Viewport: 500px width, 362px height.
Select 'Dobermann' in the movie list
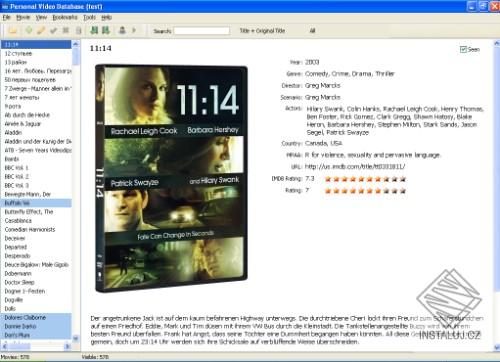point(36,273)
